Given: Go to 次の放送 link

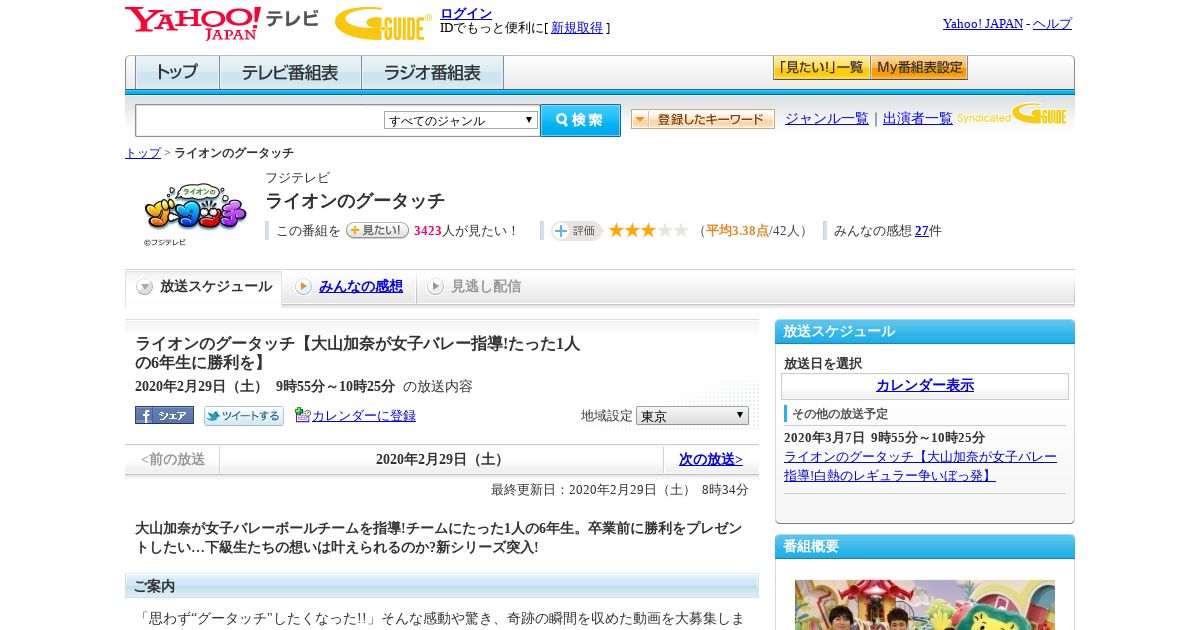Looking at the screenshot, I should 711,460.
